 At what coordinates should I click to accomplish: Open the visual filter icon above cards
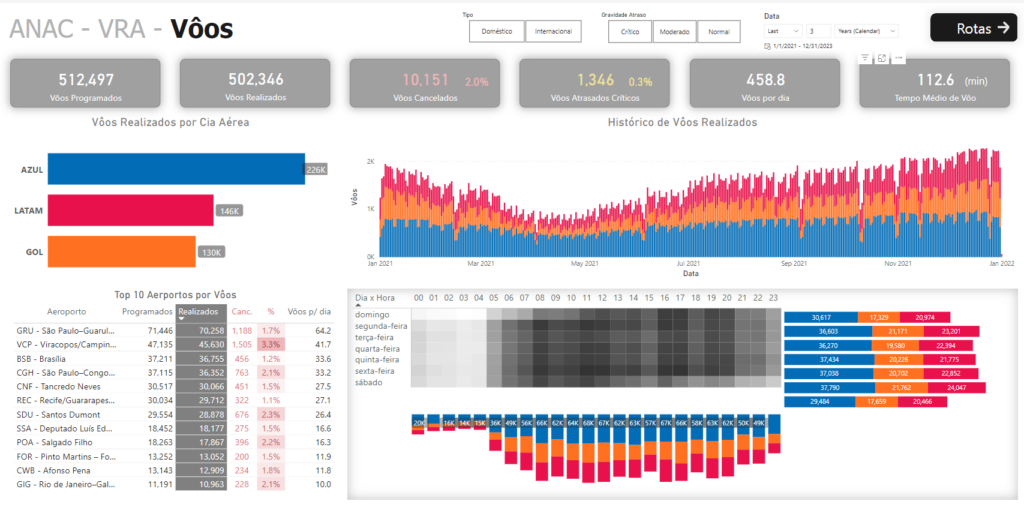coord(865,58)
